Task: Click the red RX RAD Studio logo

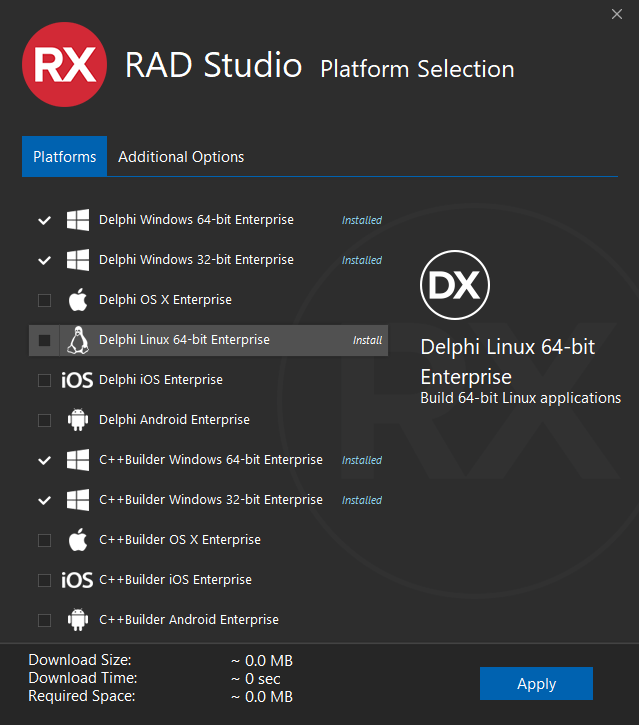Action: click(64, 65)
